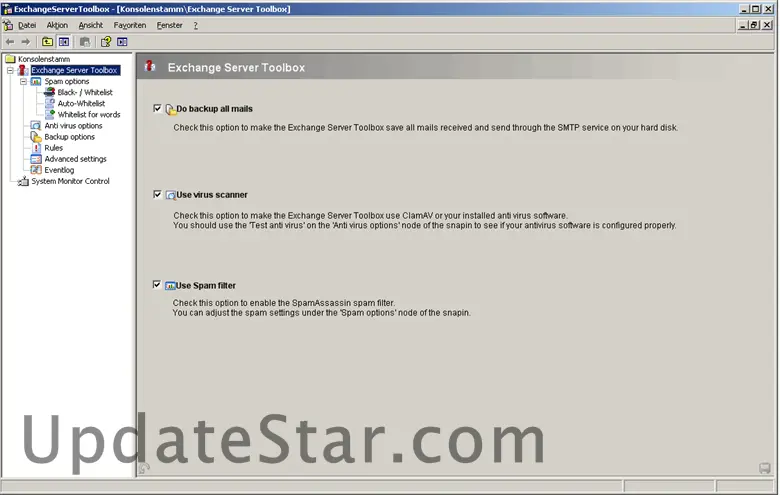Uncheck the Use Spam filter checkbox
Viewport: 780px width, 495px height.
(x=157, y=285)
